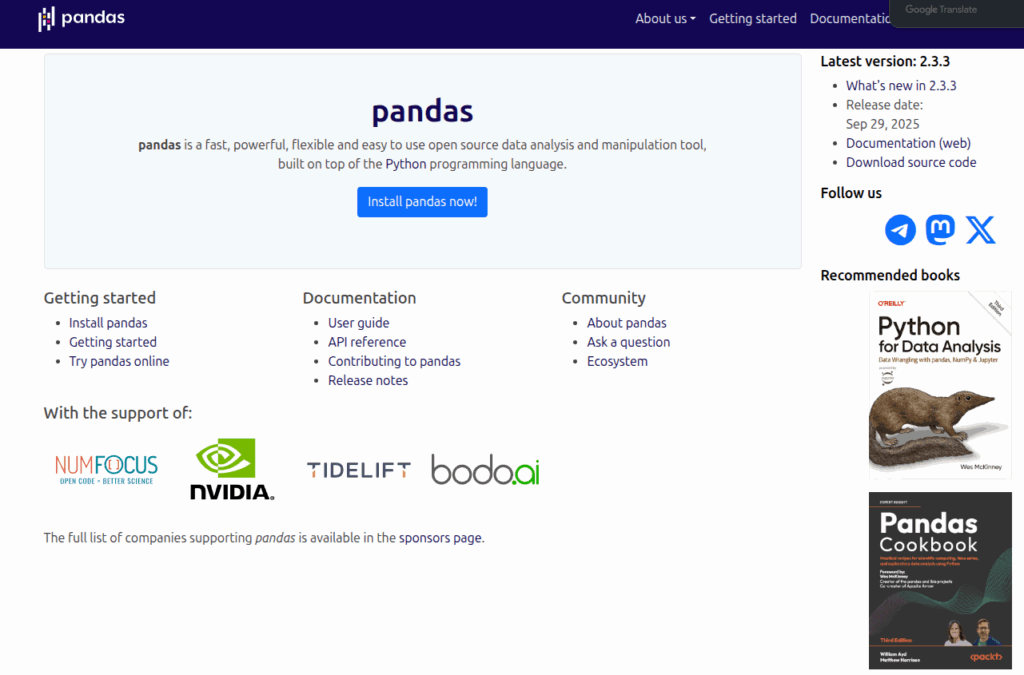Screen dimensions: 1024x675
Task: Open the Mastodon follow icon
Action: (940, 230)
